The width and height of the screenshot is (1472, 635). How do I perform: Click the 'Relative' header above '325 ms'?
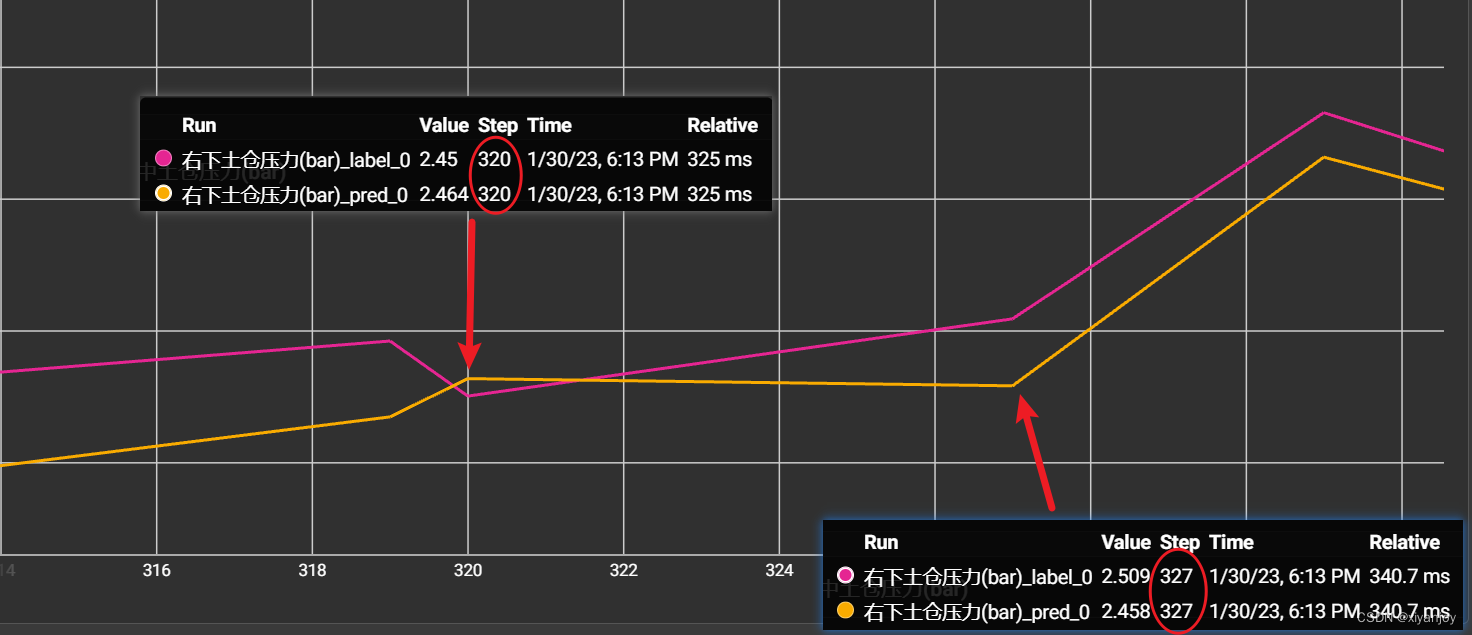tap(722, 125)
